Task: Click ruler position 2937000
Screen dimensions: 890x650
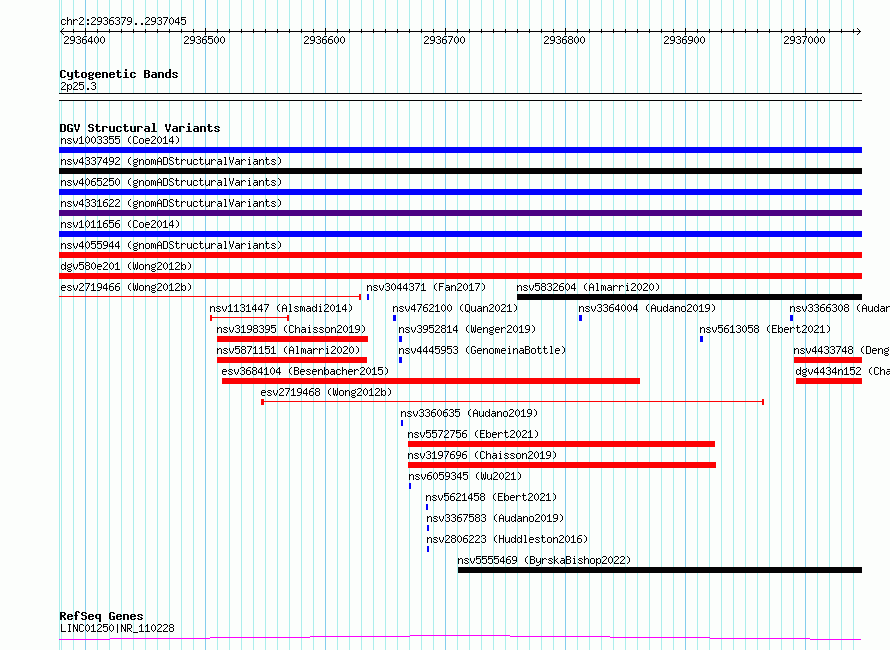Action: click(x=804, y=40)
